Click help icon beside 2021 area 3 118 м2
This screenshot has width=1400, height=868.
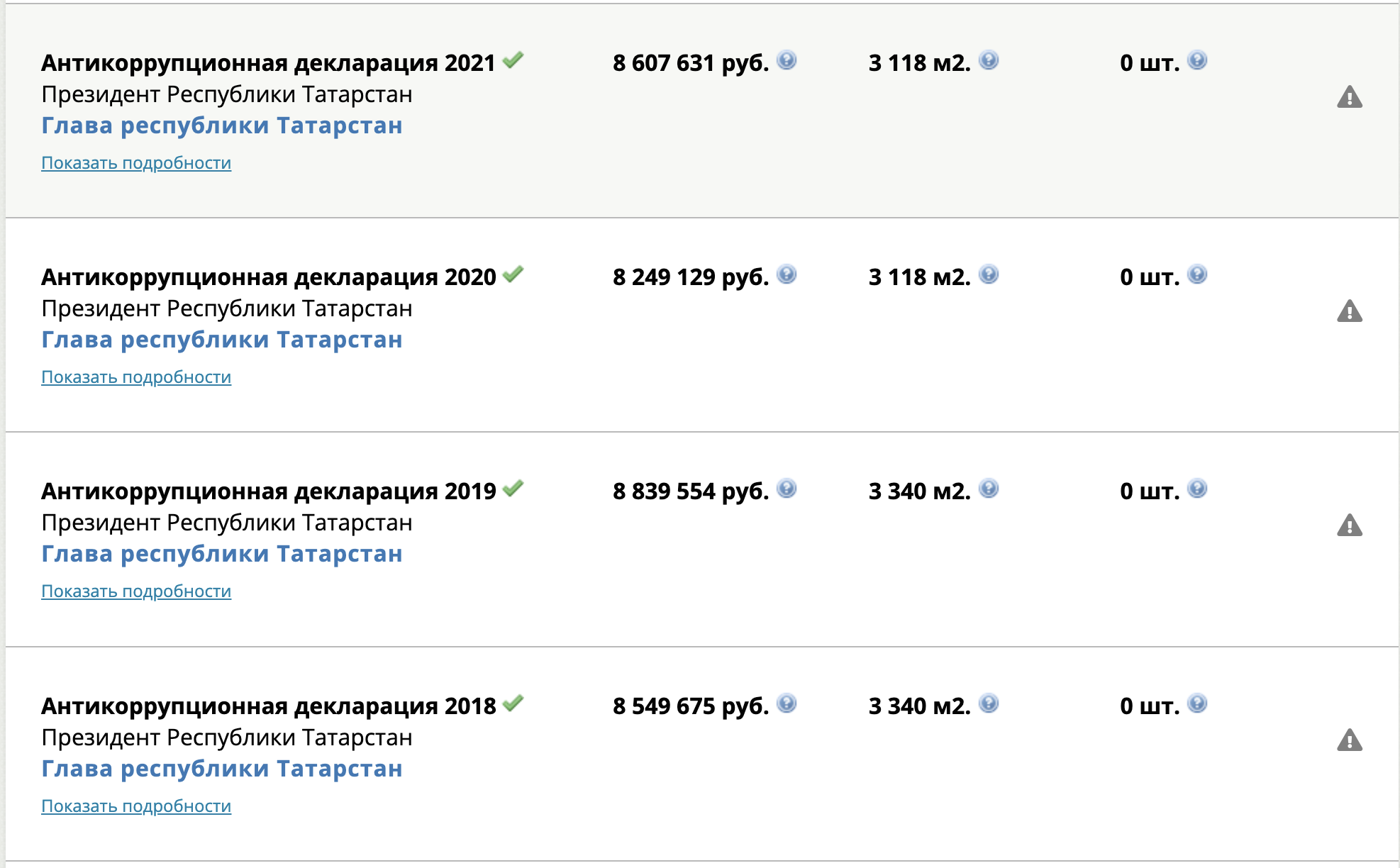tap(989, 60)
